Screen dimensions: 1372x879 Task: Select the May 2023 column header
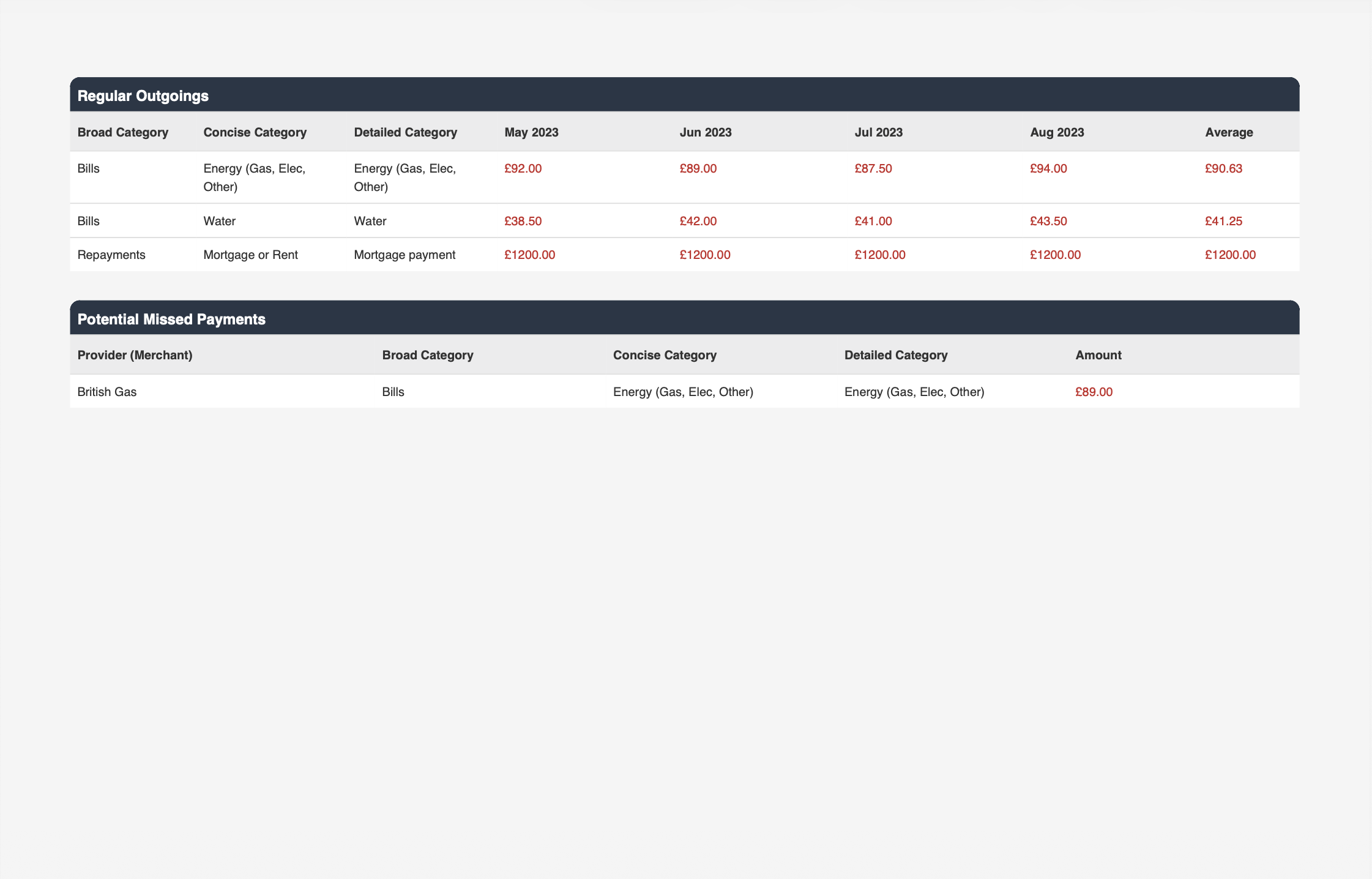click(x=531, y=132)
